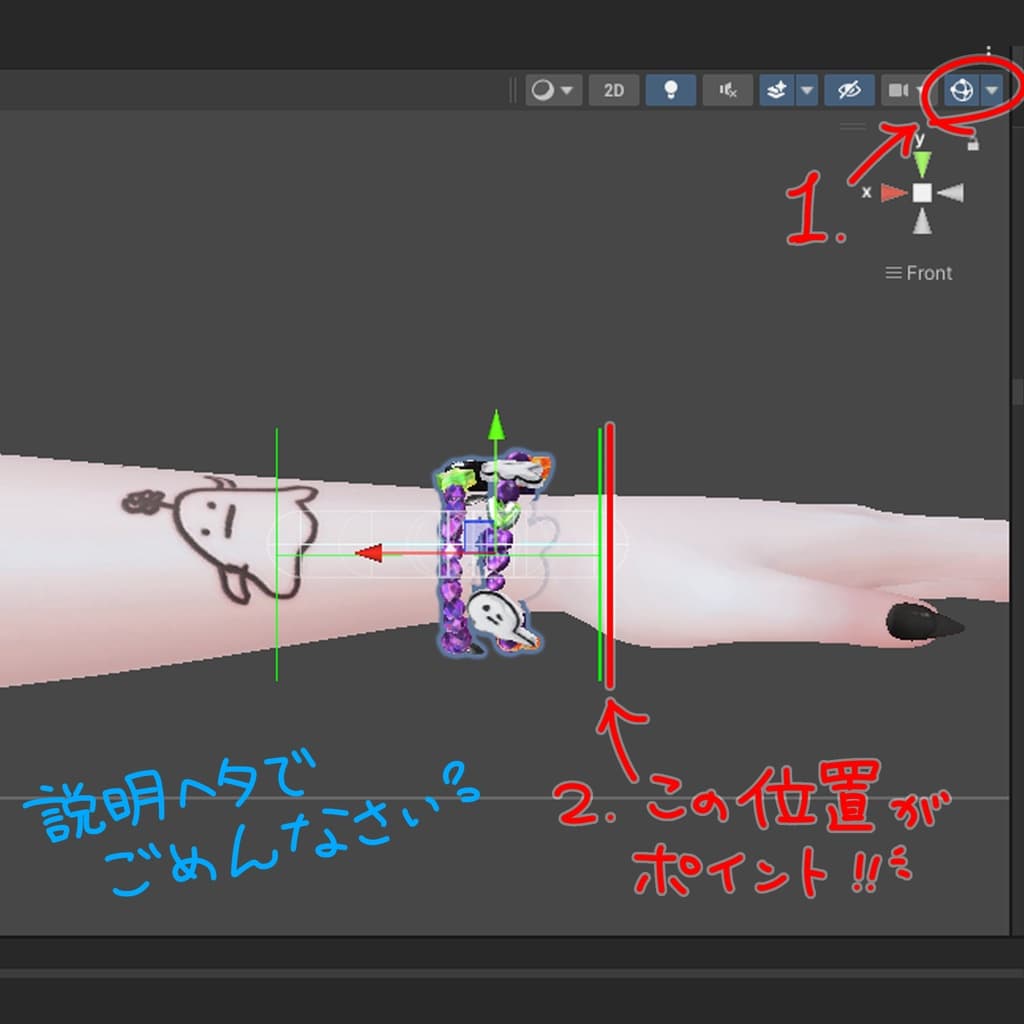Grab the green Y-axis move arrow
The width and height of the screenshot is (1024, 1024).
[496, 426]
